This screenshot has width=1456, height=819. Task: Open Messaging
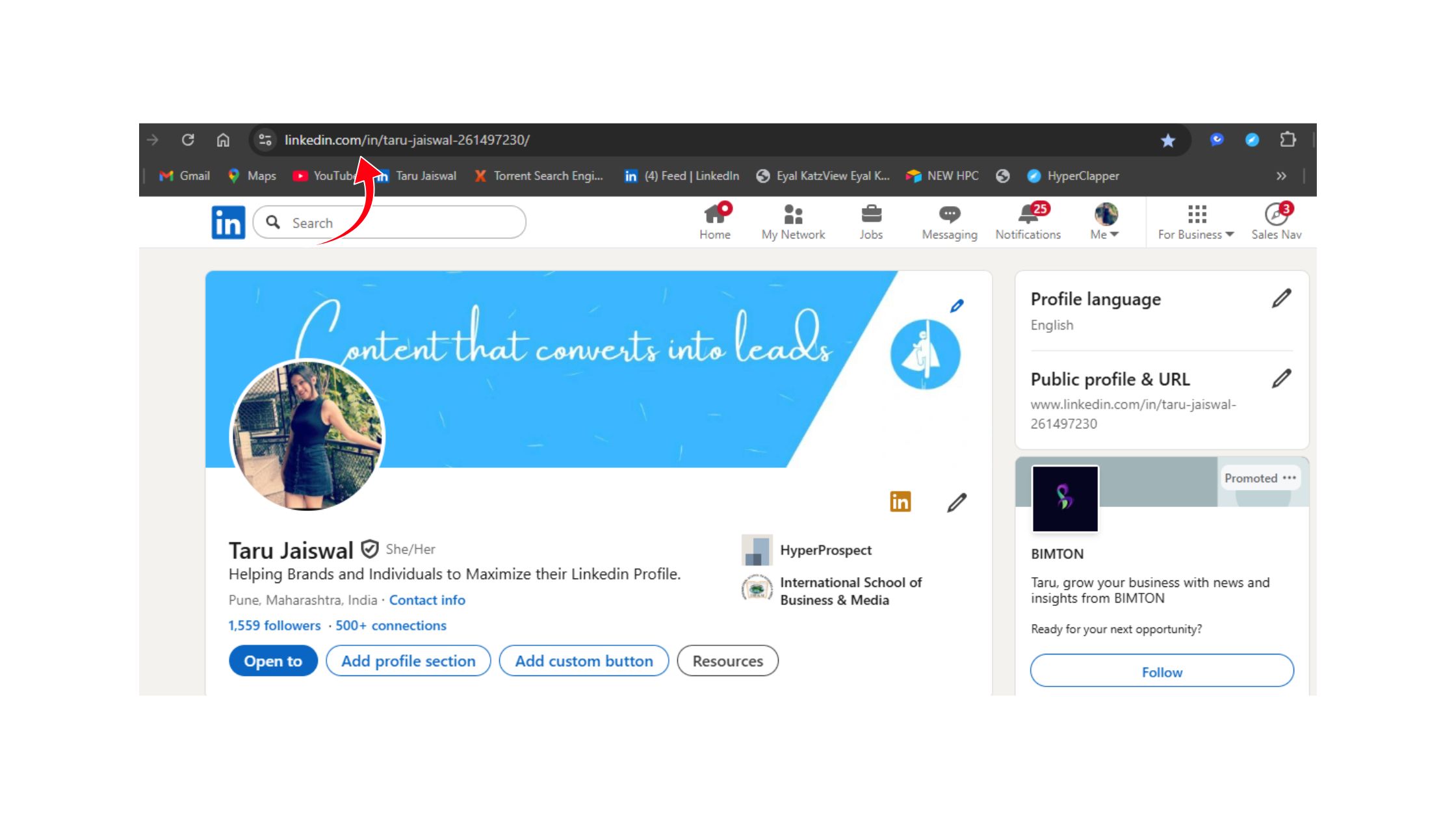click(950, 222)
